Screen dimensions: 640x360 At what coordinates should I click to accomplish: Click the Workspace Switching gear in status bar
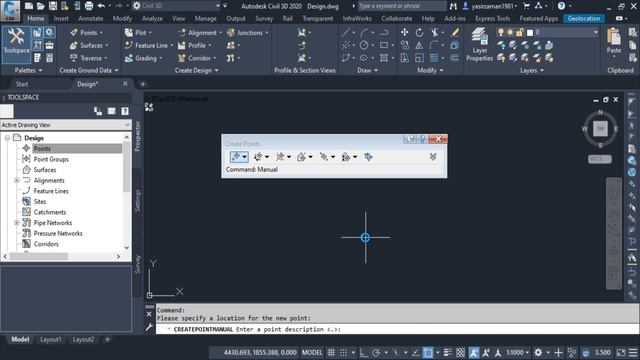click(x=538, y=352)
